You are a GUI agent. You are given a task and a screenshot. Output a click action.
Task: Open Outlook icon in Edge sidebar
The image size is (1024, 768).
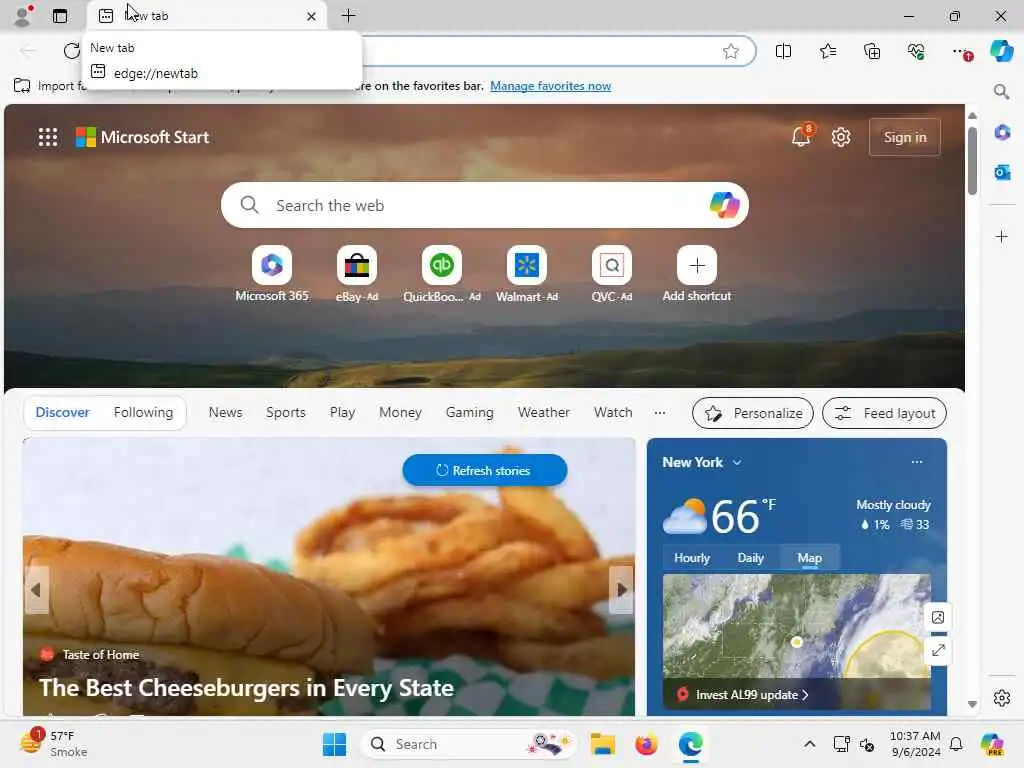[1002, 172]
